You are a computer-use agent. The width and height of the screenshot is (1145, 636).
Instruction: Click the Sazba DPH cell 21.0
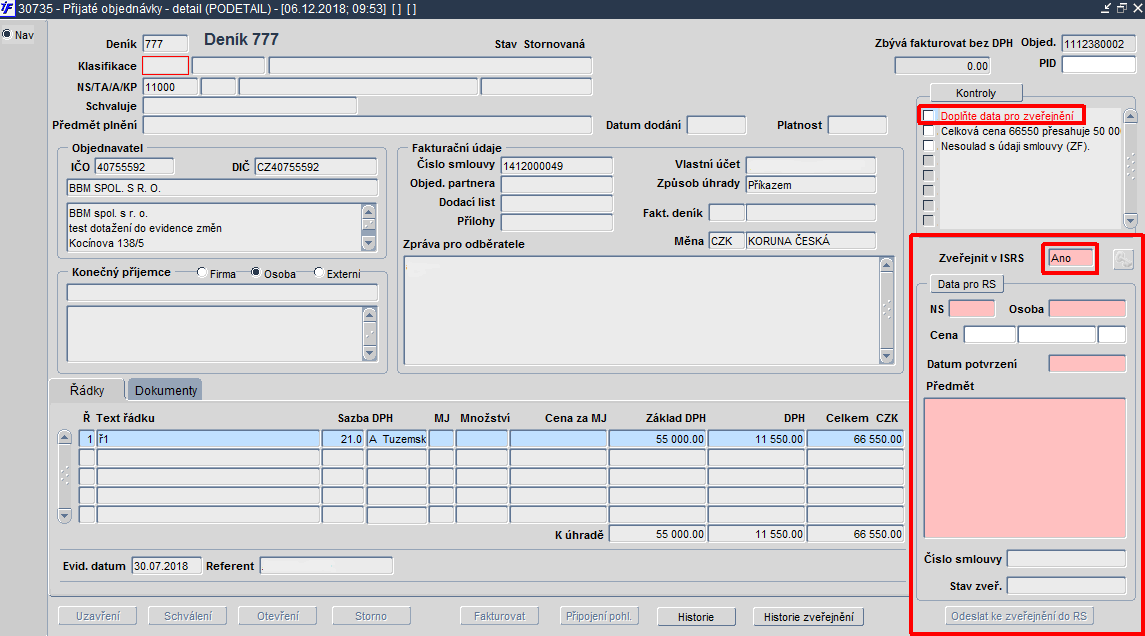pos(343,439)
